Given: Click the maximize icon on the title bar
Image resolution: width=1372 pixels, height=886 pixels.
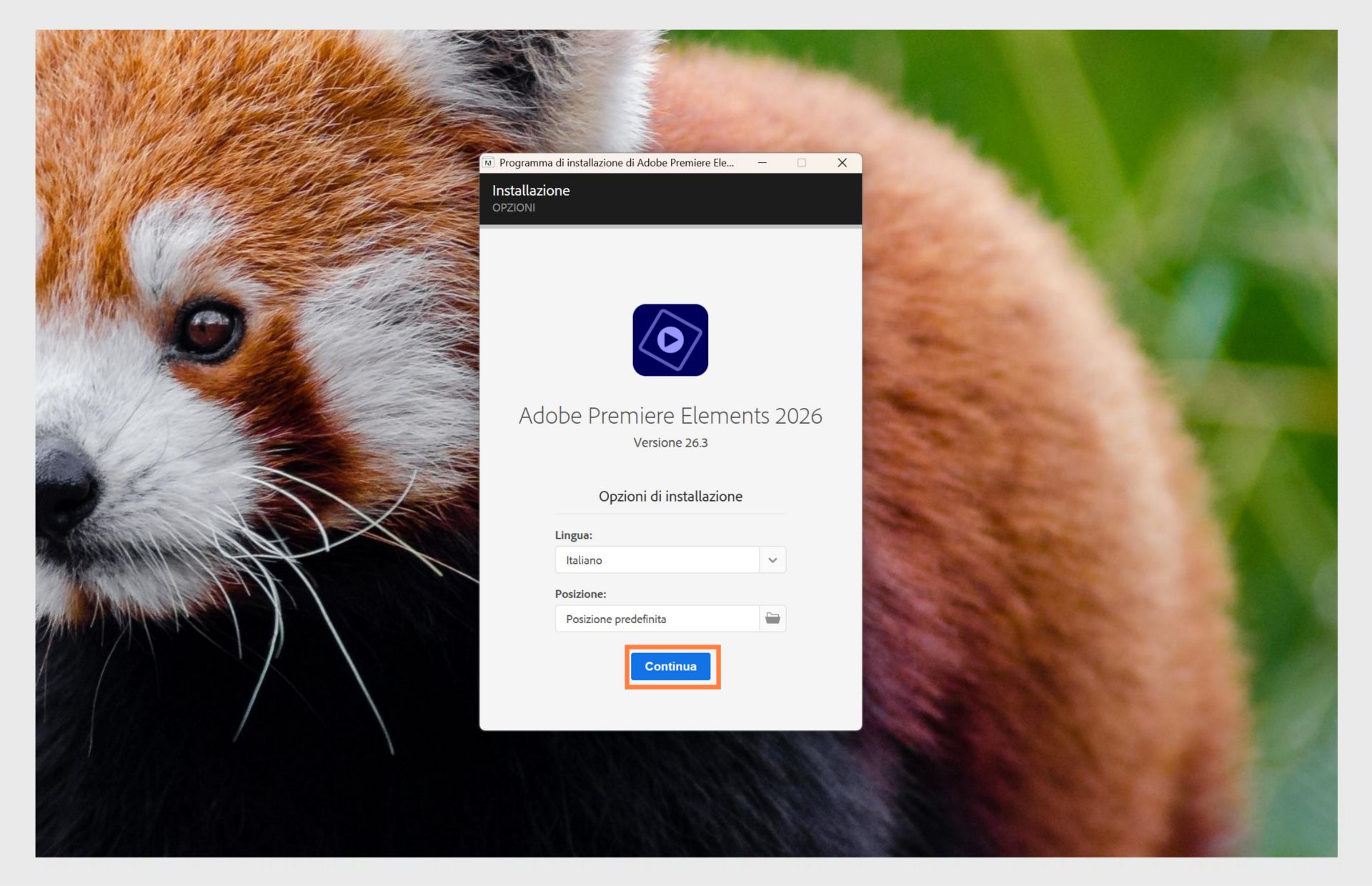Looking at the screenshot, I should pos(802,163).
